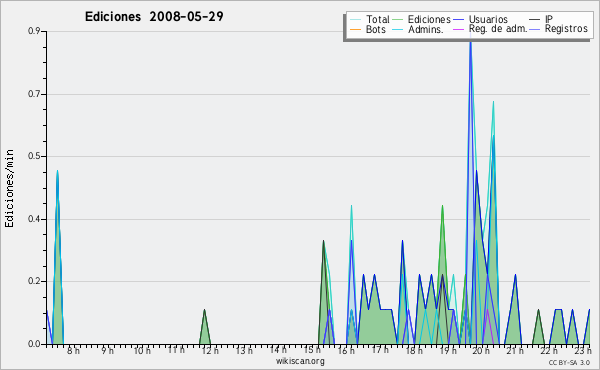600x370 pixels.
Task: Click the '20 h' x-axis label
Action: (x=481, y=350)
